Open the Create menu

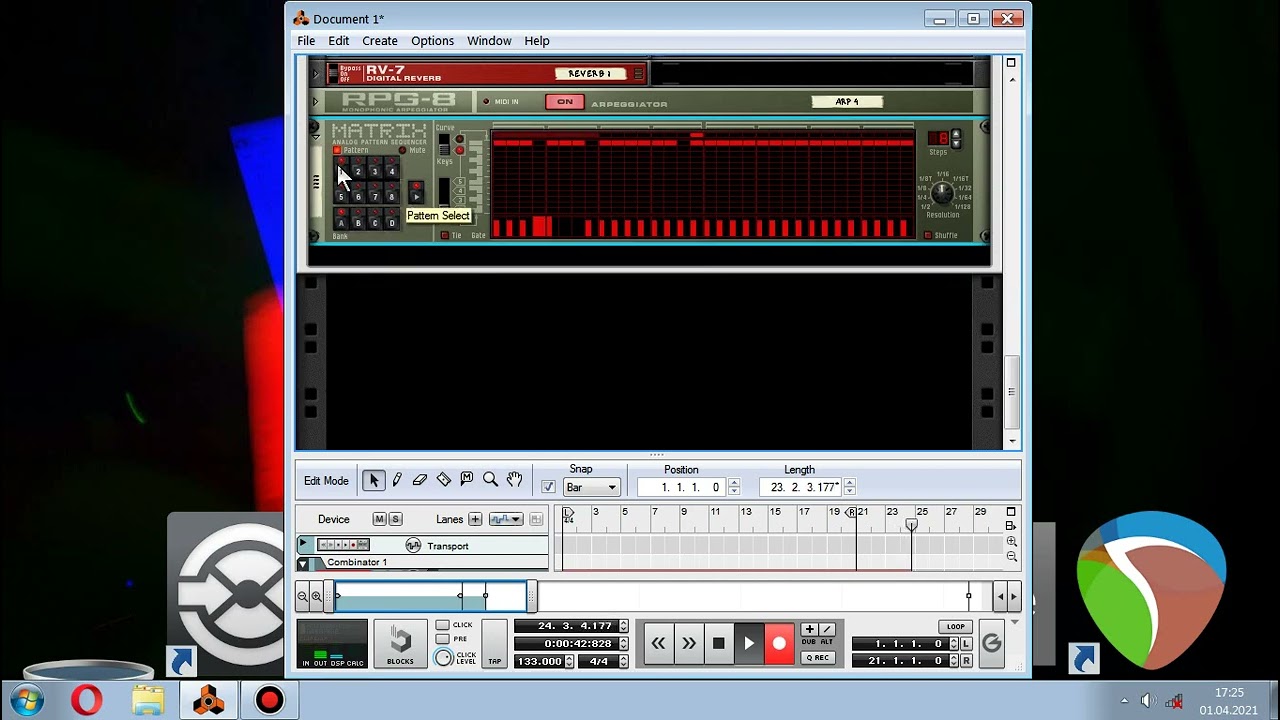click(380, 41)
